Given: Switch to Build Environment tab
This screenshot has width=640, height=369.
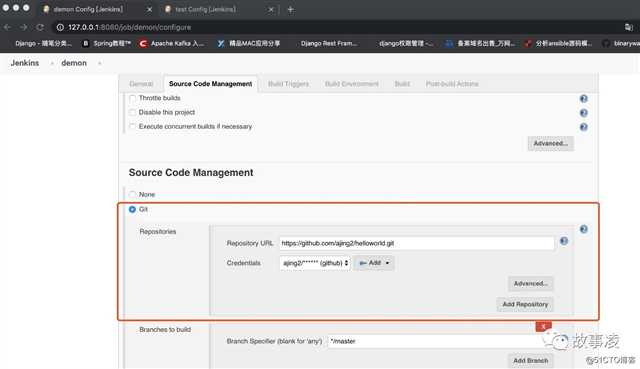Looking at the screenshot, I should point(352,84).
